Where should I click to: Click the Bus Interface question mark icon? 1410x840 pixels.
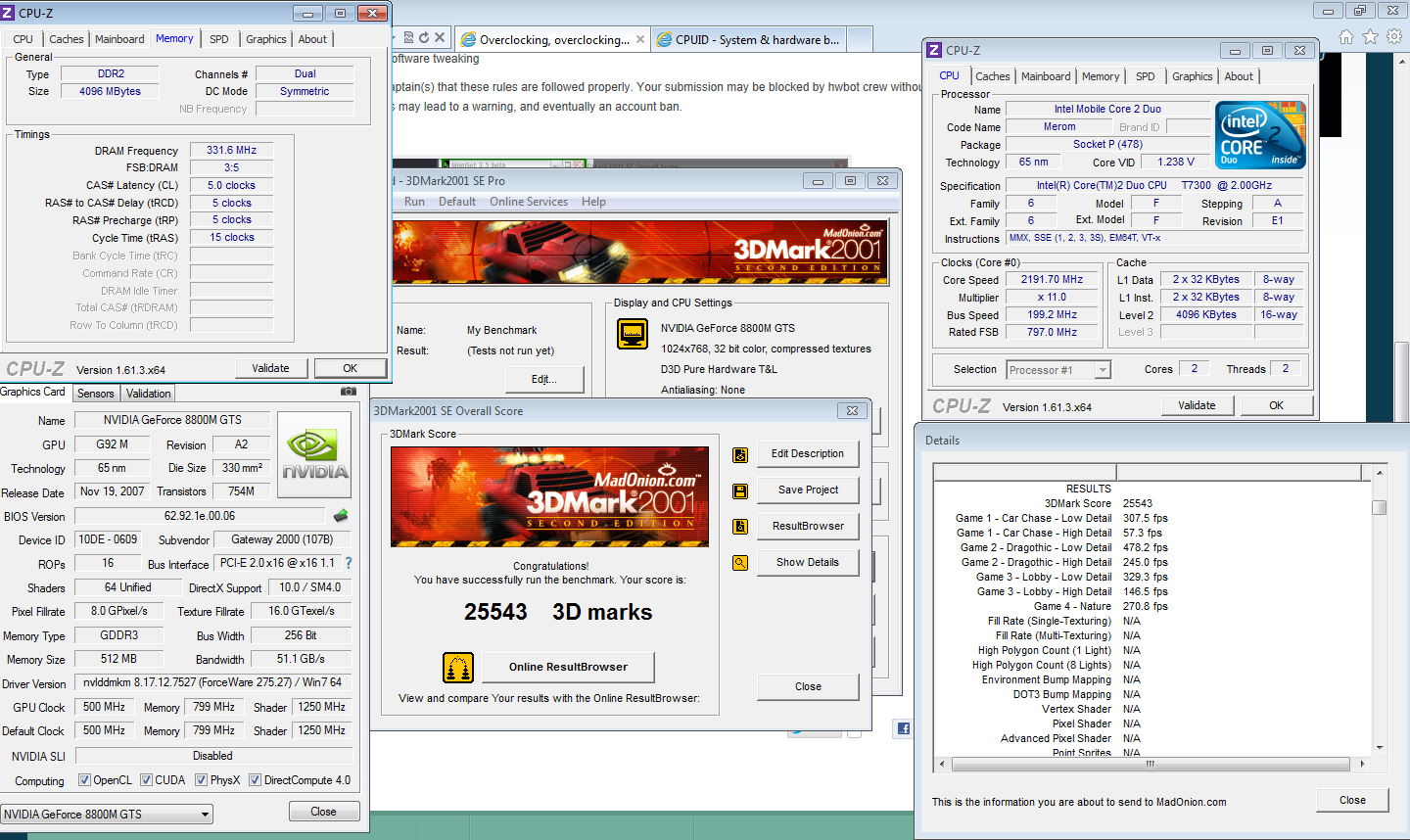[348, 563]
